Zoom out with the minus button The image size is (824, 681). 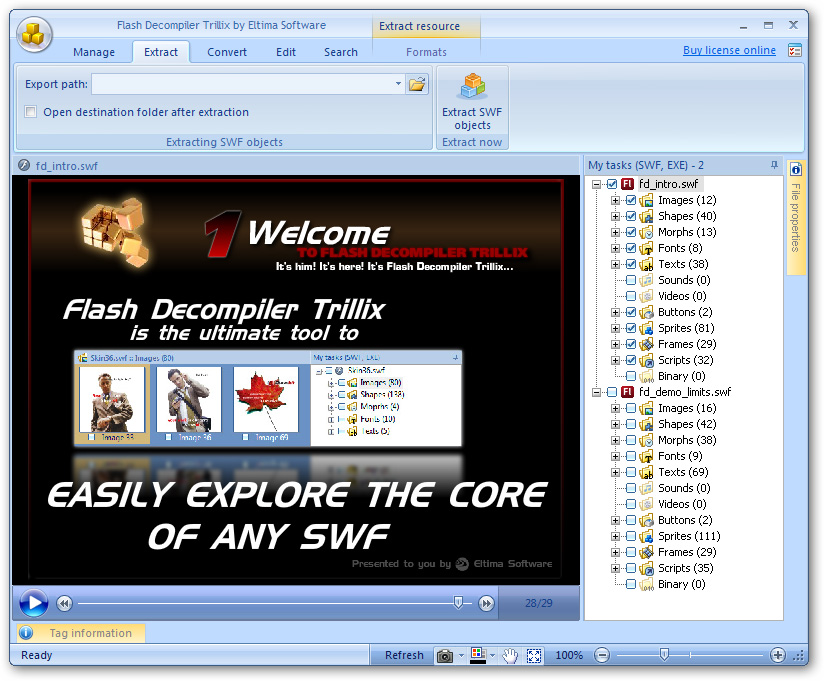(x=602, y=655)
